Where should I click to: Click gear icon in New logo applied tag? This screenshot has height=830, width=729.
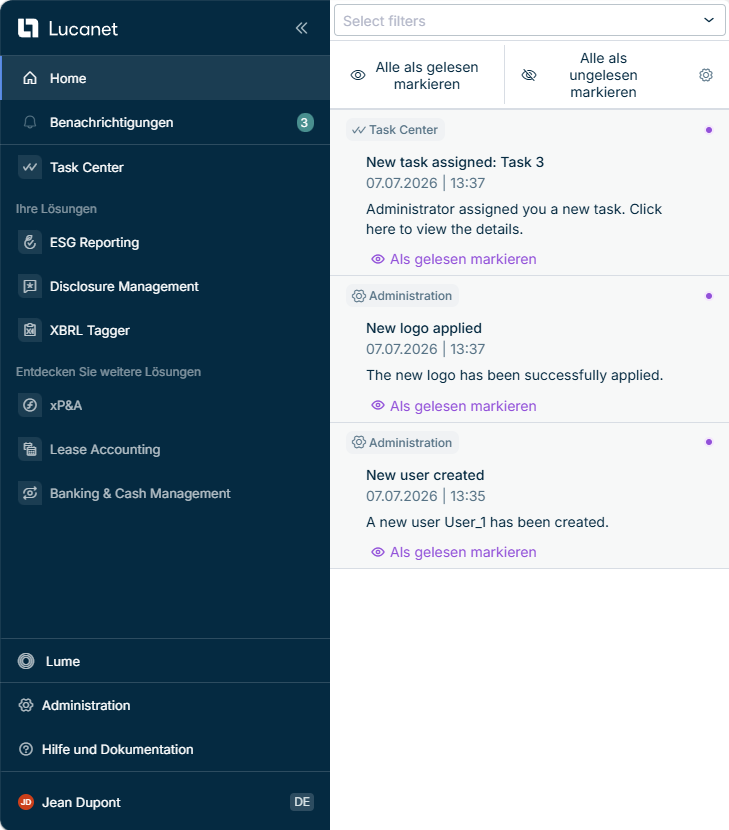pos(359,296)
